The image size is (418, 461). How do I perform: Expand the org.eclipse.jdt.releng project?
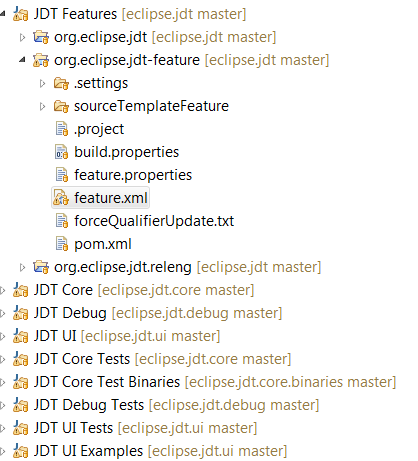(x=22, y=267)
